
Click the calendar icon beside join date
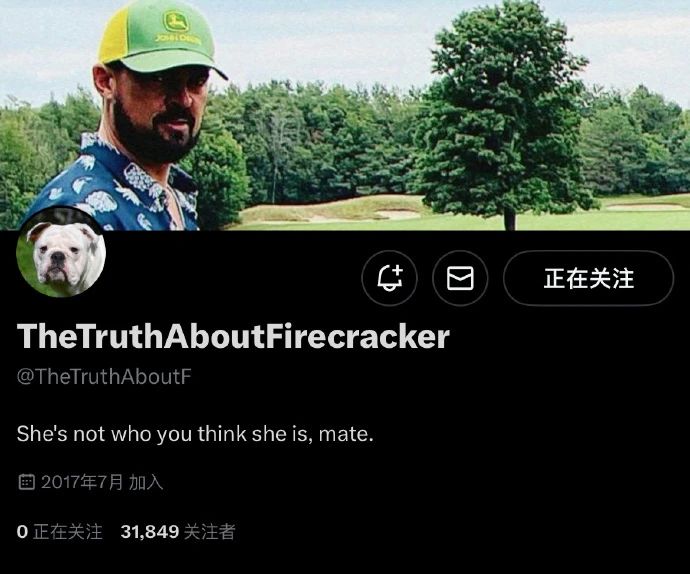26,482
